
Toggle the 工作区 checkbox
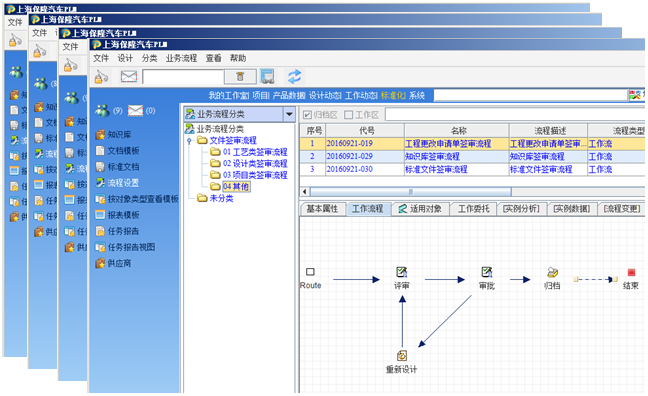click(x=348, y=115)
